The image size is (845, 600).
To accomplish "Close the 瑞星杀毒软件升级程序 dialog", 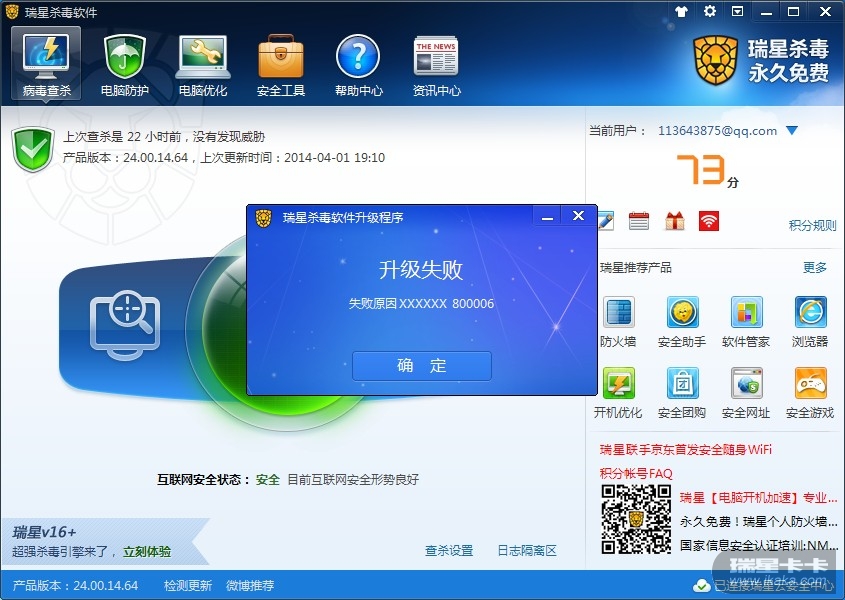I will [x=578, y=216].
